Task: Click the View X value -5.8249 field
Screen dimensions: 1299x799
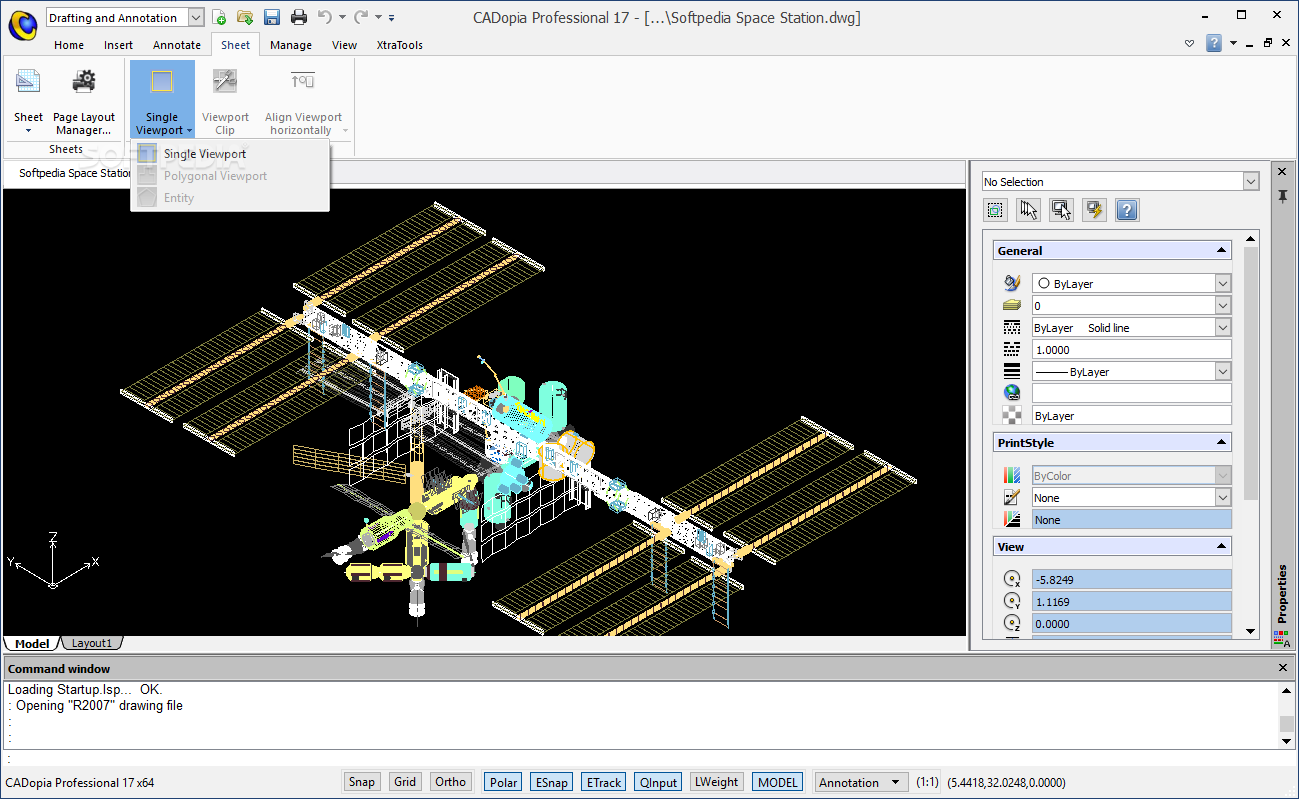Action: [x=1132, y=580]
